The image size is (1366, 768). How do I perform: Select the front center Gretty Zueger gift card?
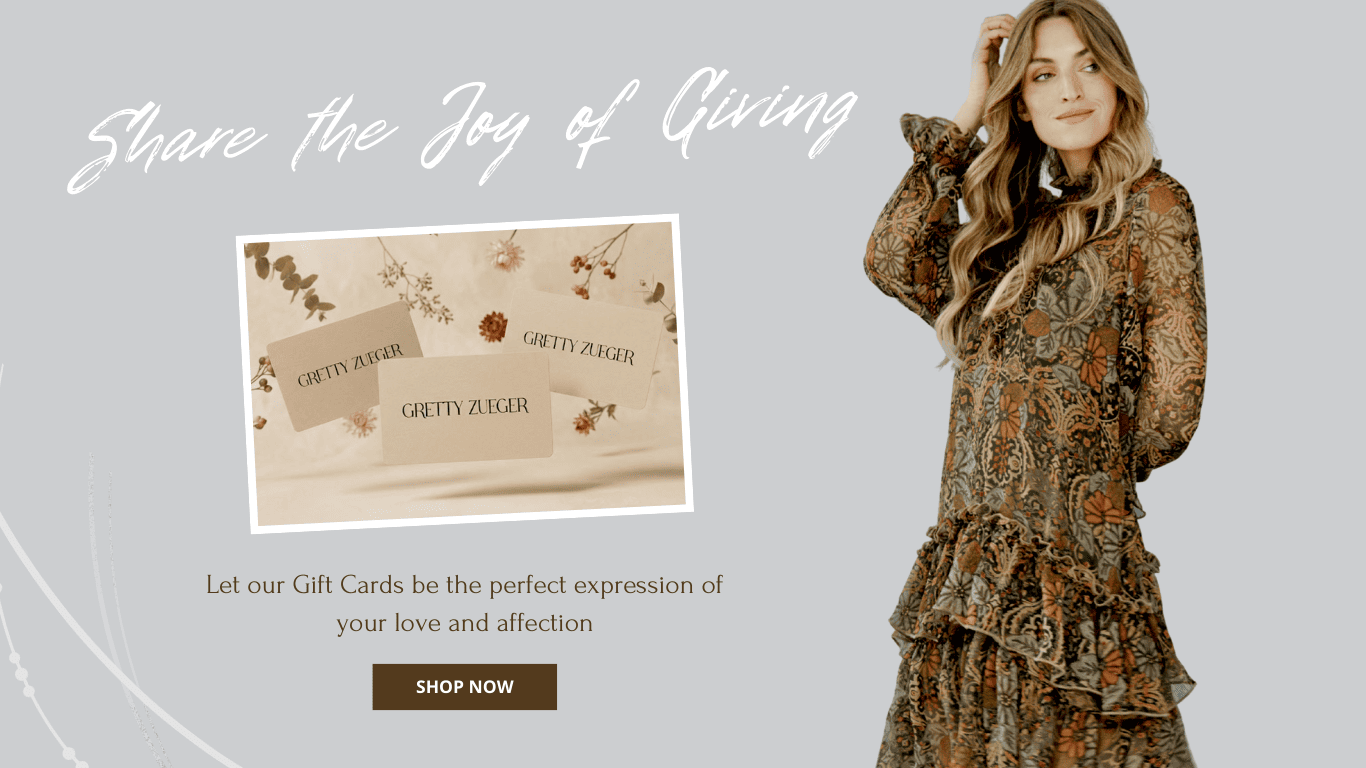coord(466,409)
